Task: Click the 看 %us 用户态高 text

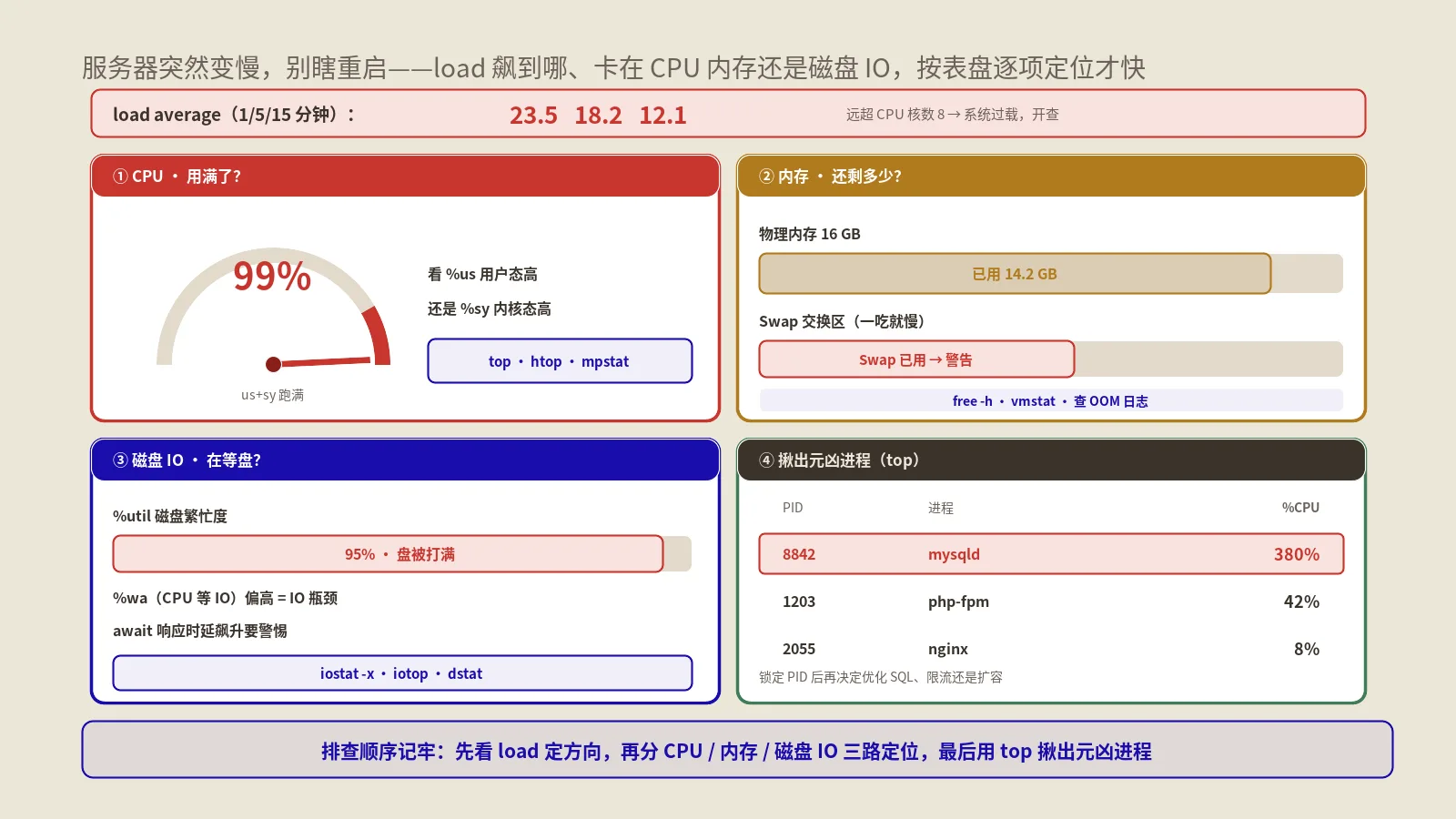Action: click(482, 274)
